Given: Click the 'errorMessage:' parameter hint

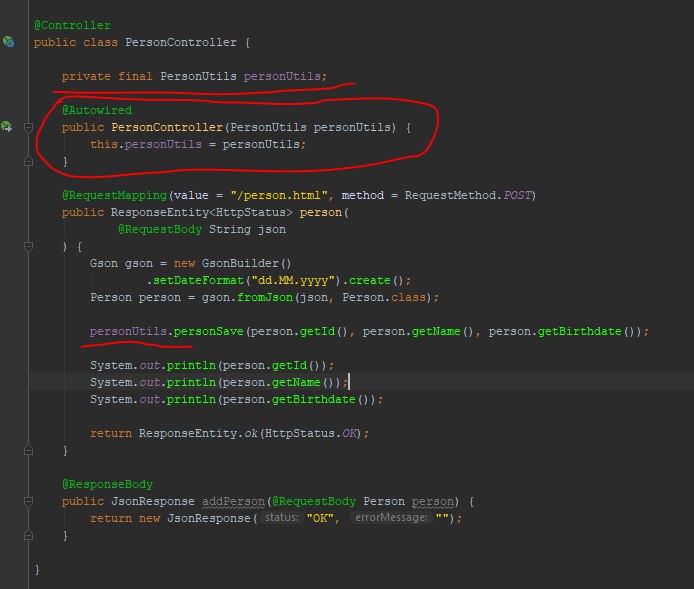Looking at the screenshot, I should pyautogui.click(x=391, y=518).
